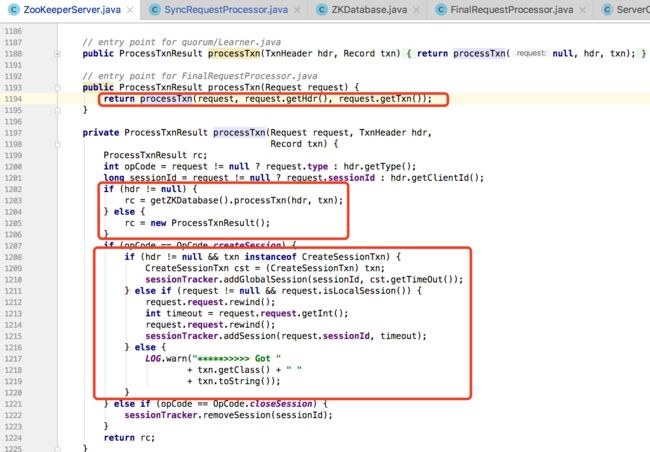Viewport: 650px width, 452px height.
Task: Click 'txn.getClass()' on line 1218
Action: click(234, 370)
